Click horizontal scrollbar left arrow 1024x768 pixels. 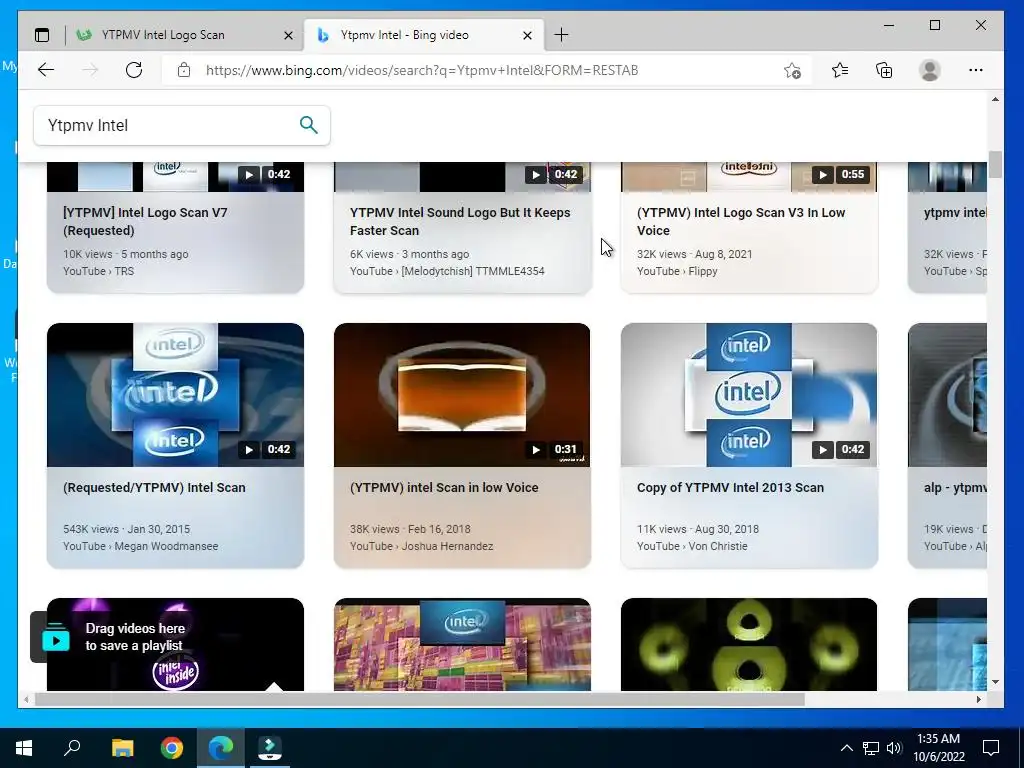(26, 699)
